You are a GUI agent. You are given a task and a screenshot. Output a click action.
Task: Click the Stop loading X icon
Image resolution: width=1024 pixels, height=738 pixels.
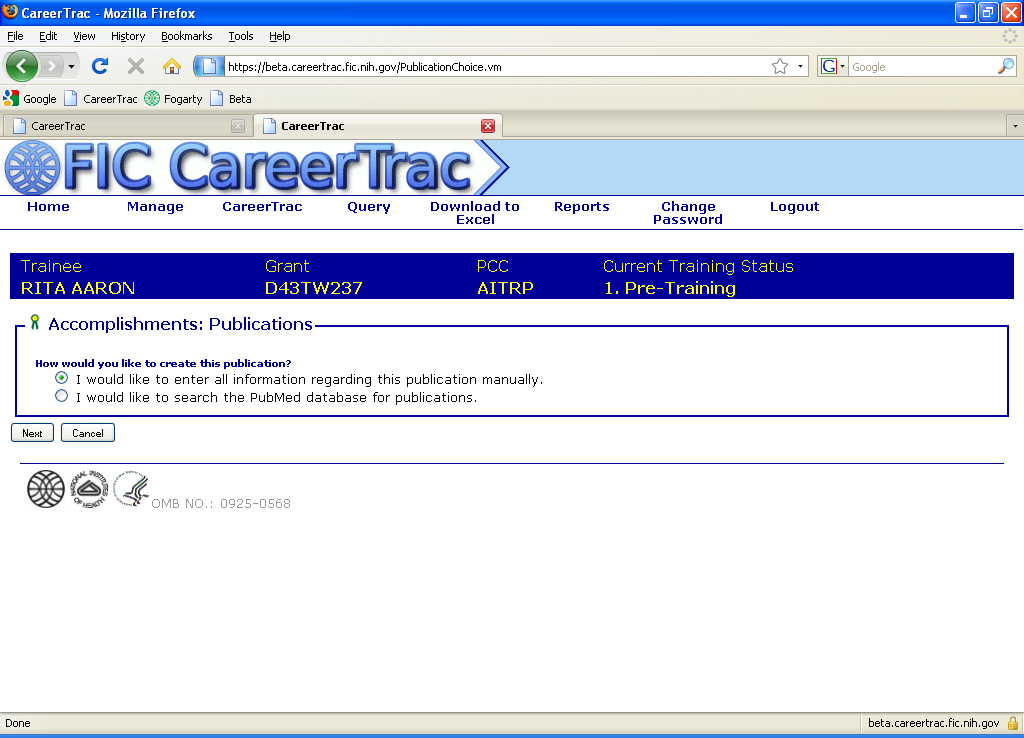click(136, 66)
